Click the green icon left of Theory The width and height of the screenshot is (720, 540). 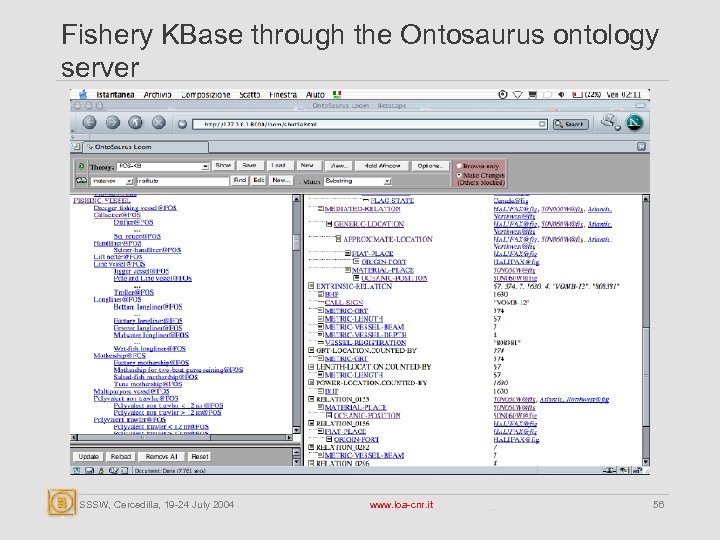(x=81, y=166)
